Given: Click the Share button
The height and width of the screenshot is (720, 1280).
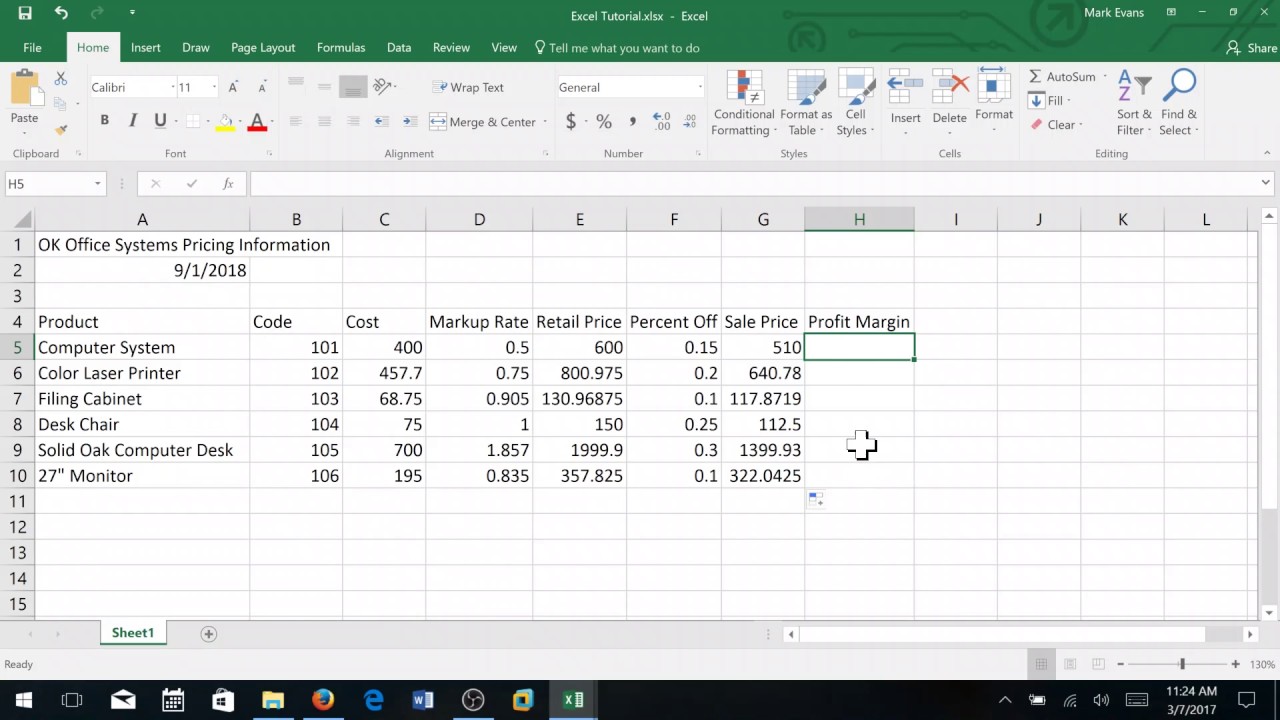Looking at the screenshot, I should [x=1252, y=48].
